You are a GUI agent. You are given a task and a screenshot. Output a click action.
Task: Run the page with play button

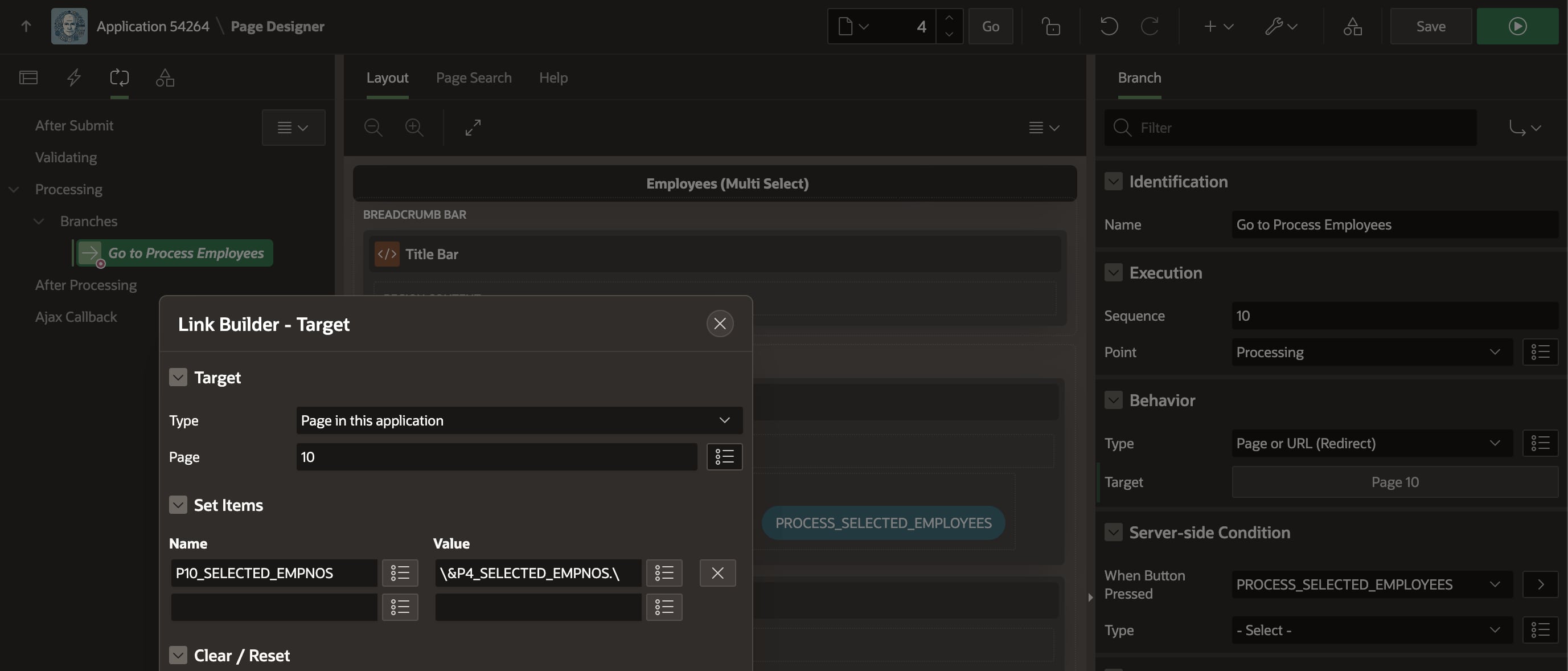click(x=1517, y=26)
